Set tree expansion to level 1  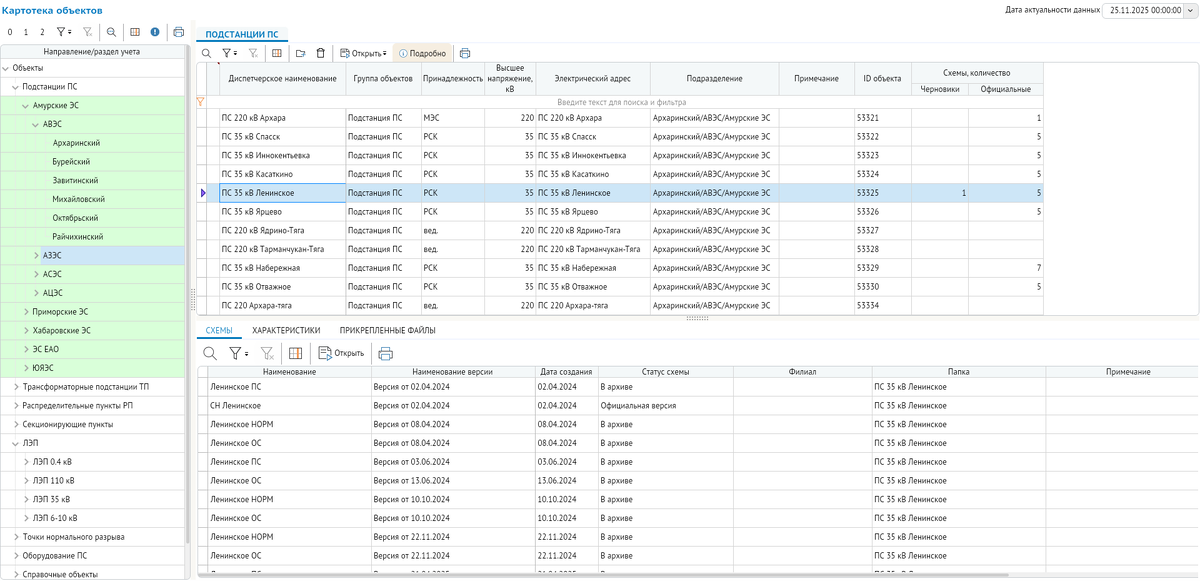point(26,32)
